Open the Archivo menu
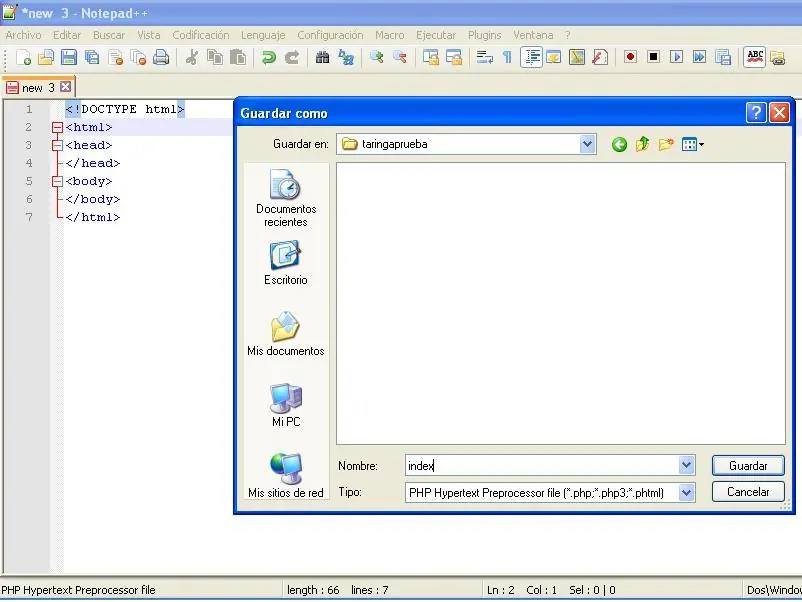 [23, 35]
